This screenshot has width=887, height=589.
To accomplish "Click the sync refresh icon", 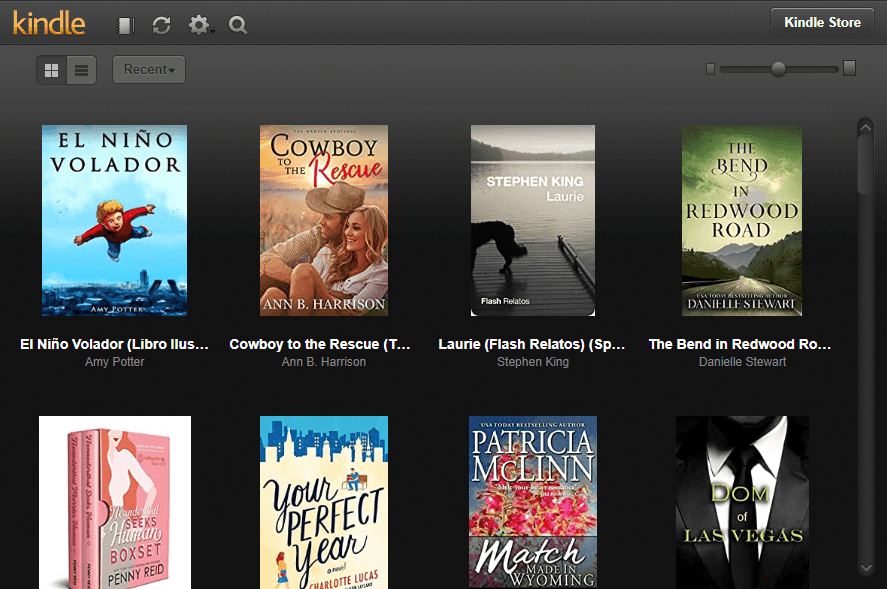I will [162, 25].
